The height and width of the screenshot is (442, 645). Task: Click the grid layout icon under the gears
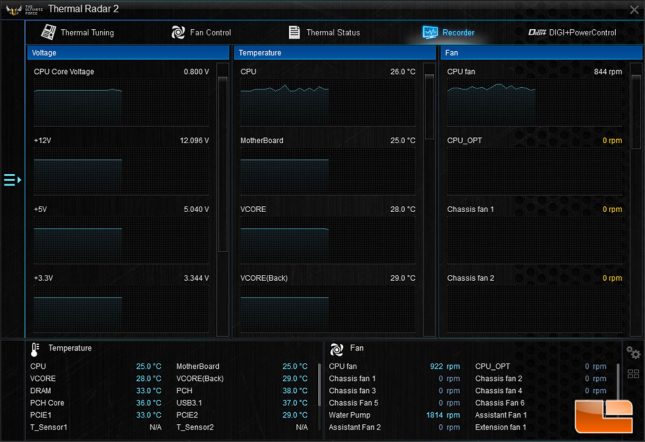pos(633,374)
